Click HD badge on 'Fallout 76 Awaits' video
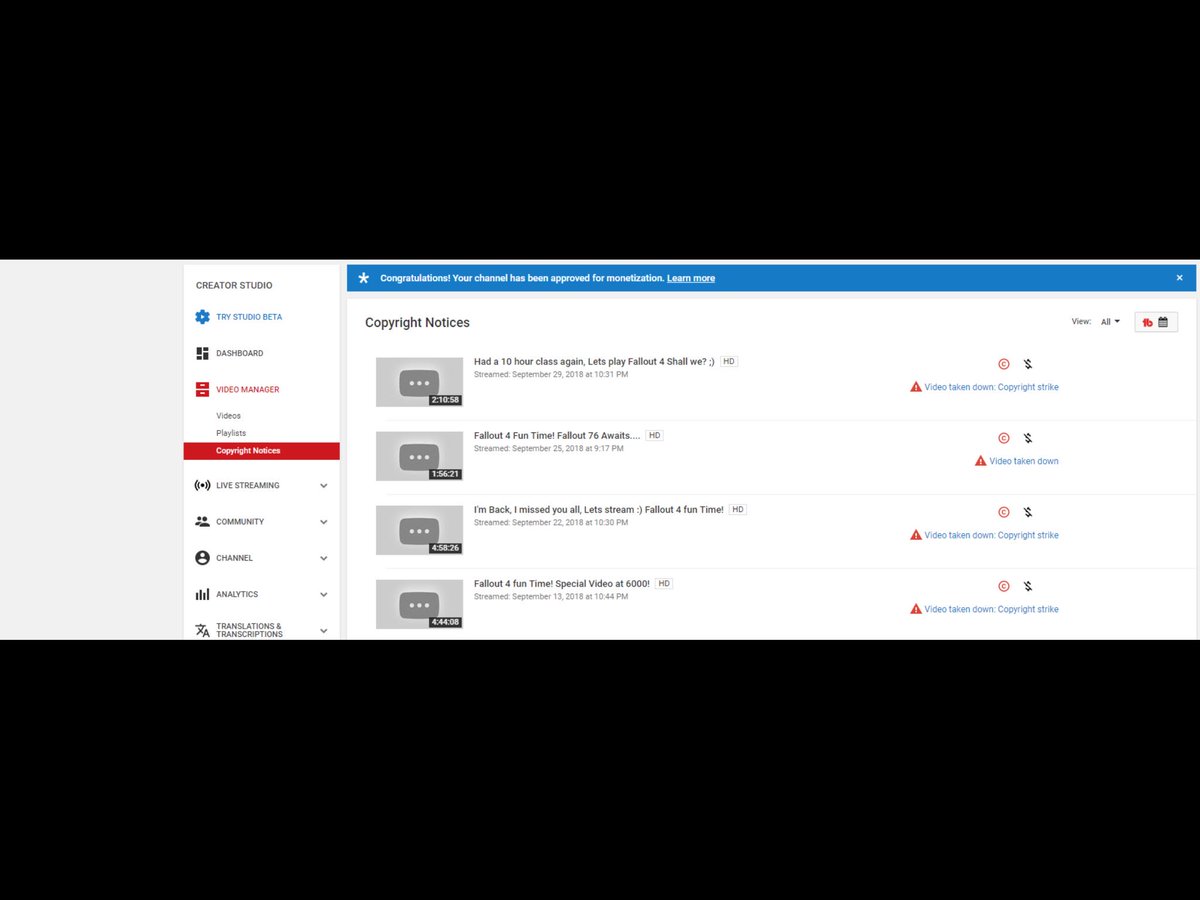This screenshot has width=1200, height=900. (x=654, y=435)
